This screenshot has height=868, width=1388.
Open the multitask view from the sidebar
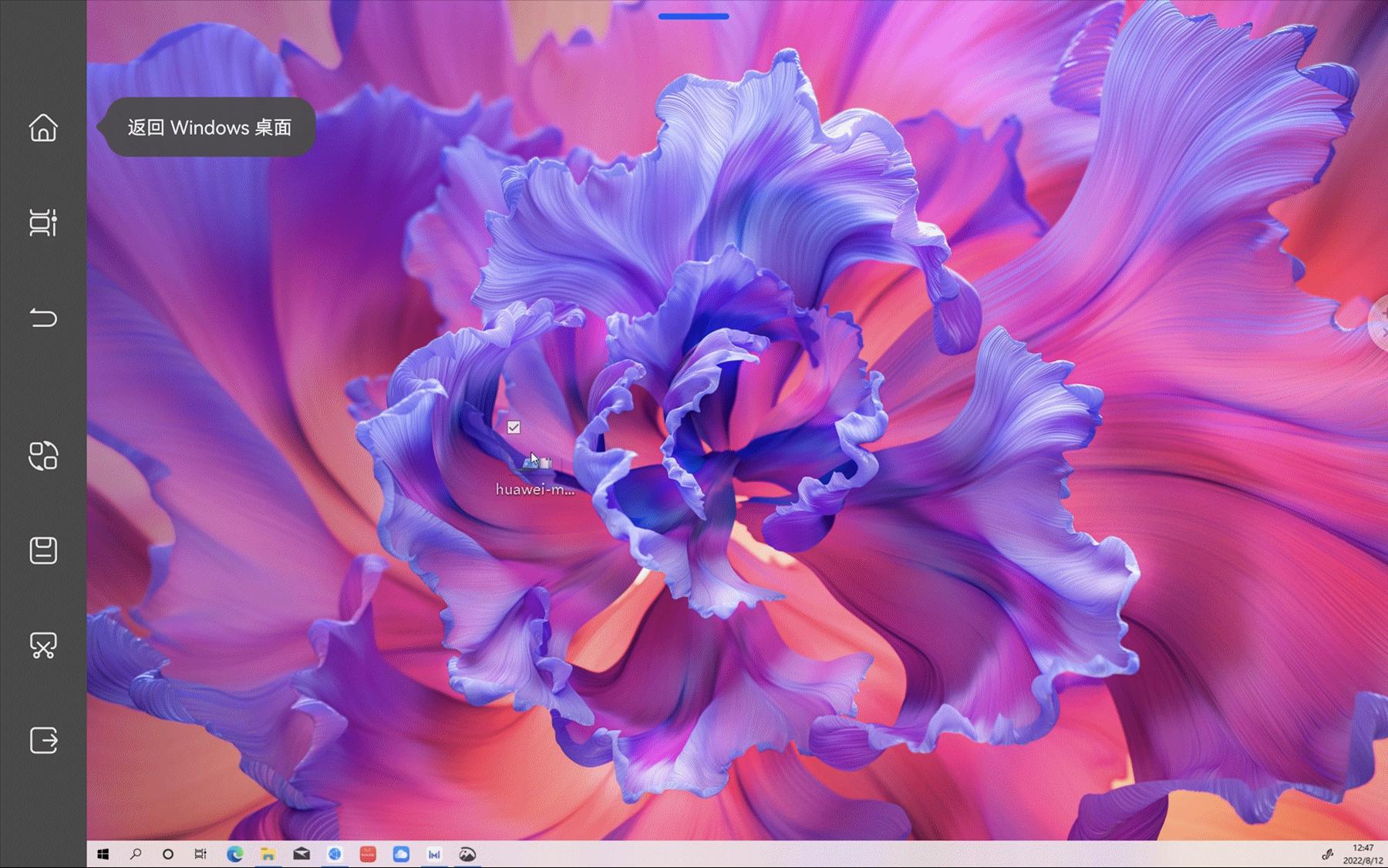tap(43, 223)
